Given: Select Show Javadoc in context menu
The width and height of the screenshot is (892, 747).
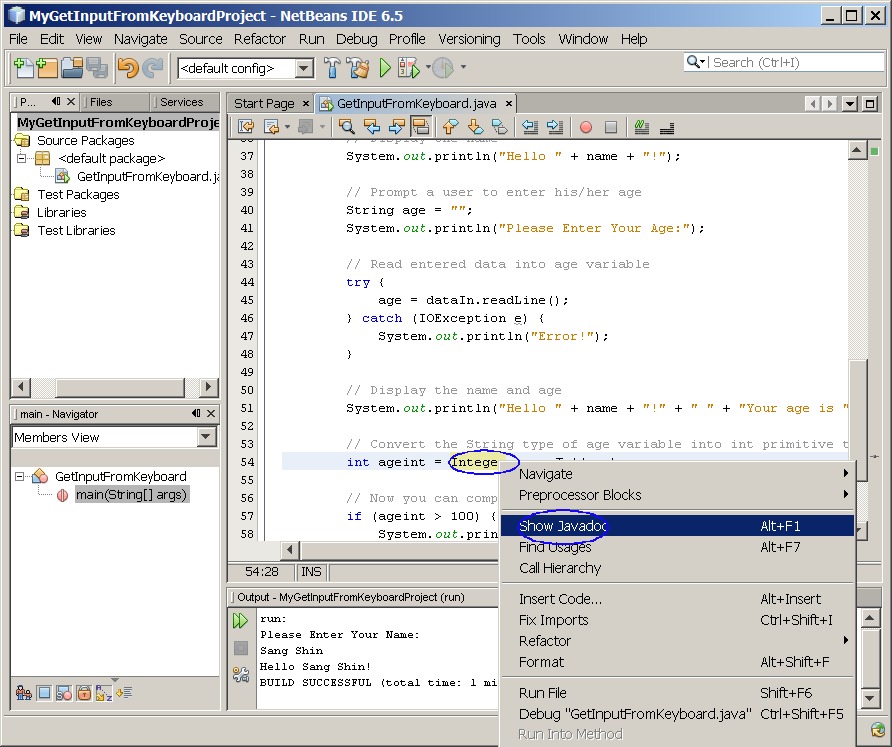Looking at the screenshot, I should coord(678,526).
